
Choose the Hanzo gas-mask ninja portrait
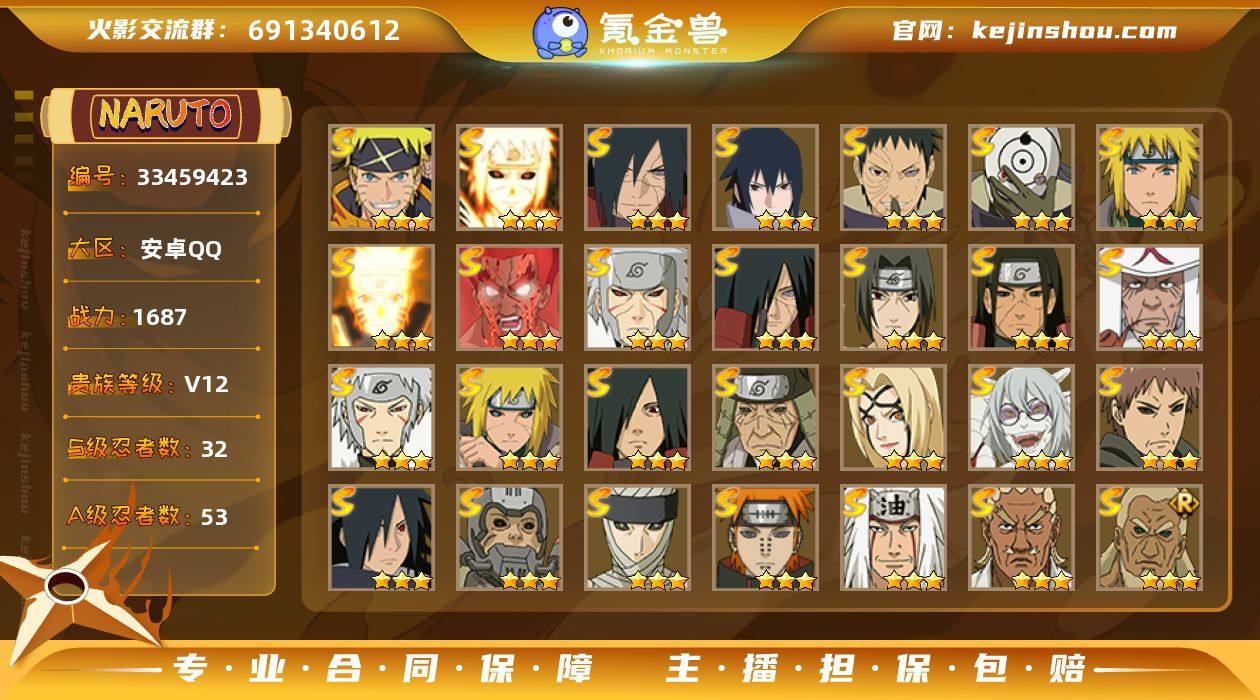tap(509, 537)
